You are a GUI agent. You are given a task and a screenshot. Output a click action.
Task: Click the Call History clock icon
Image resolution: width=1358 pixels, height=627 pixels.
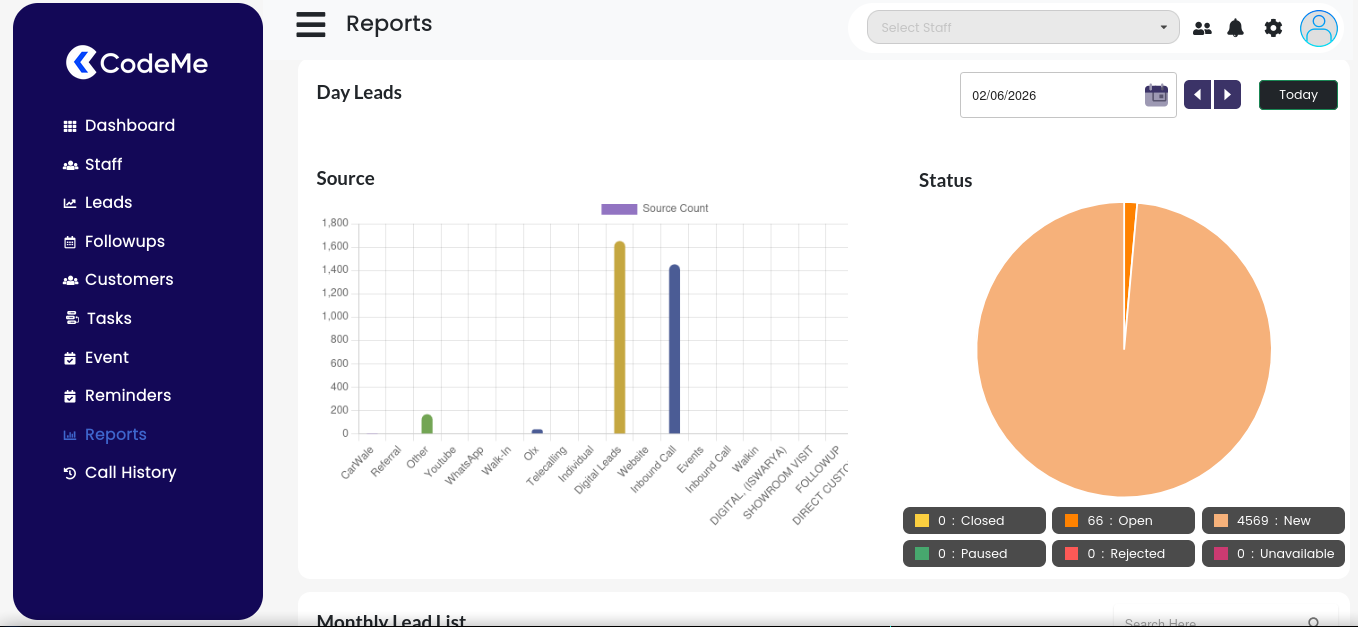[70, 473]
